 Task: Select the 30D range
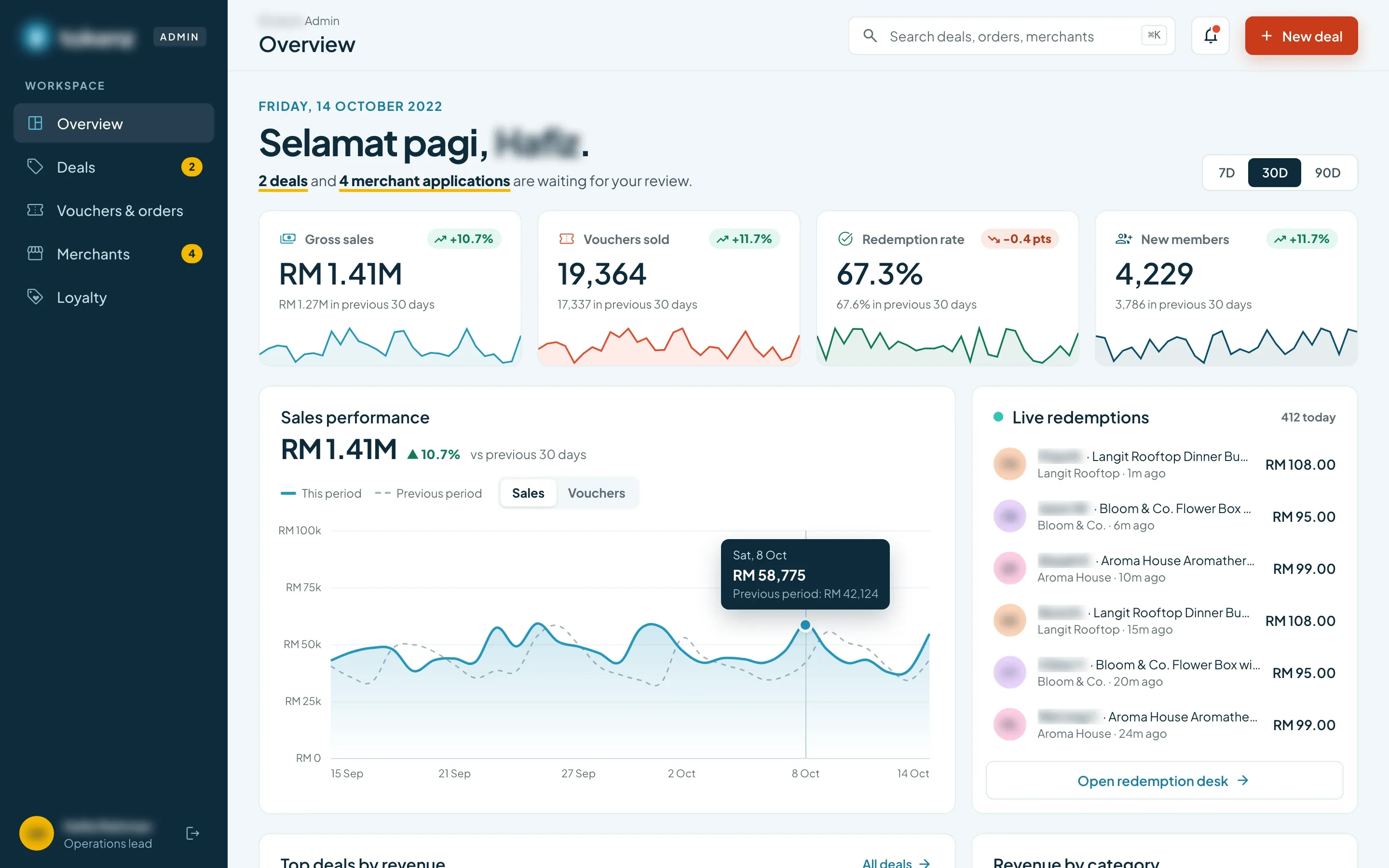pos(1274,173)
